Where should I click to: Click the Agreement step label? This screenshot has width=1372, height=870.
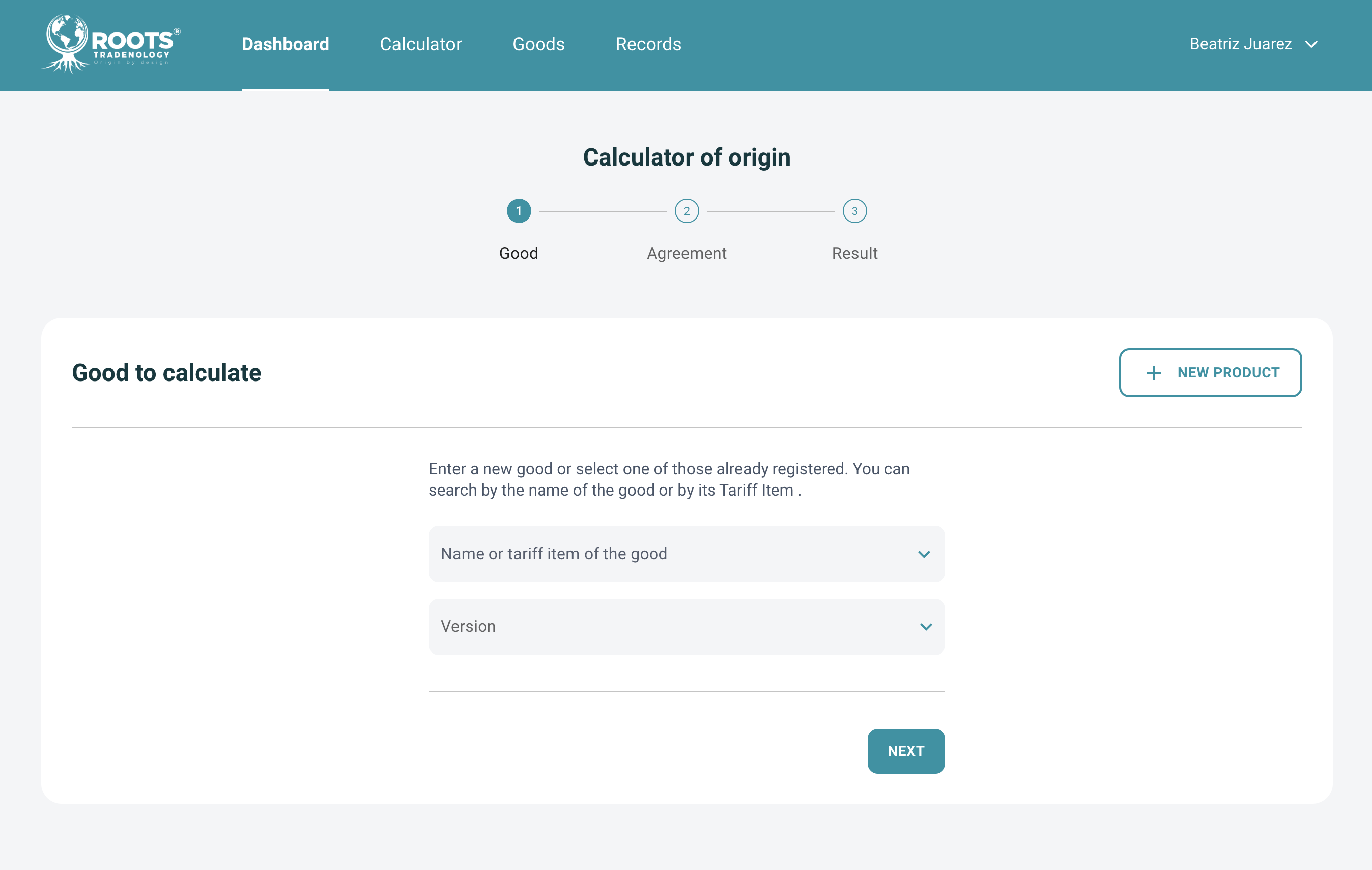click(x=687, y=253)
